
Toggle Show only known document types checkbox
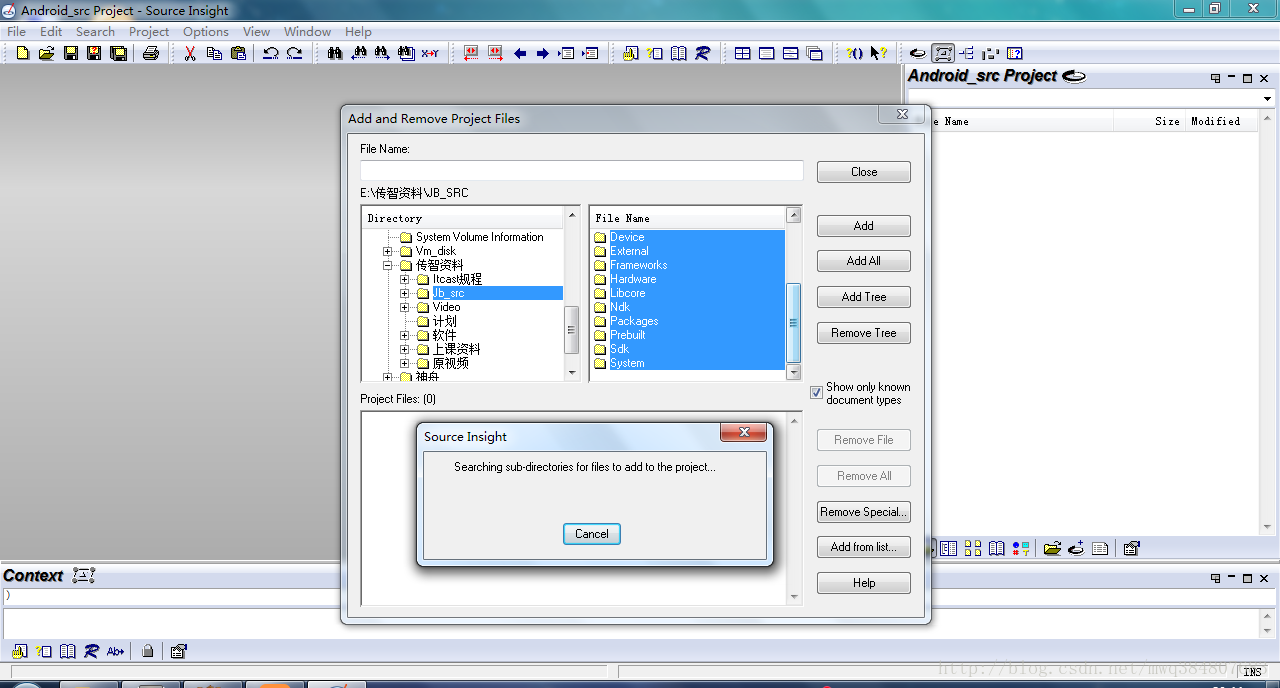(816, 393)
